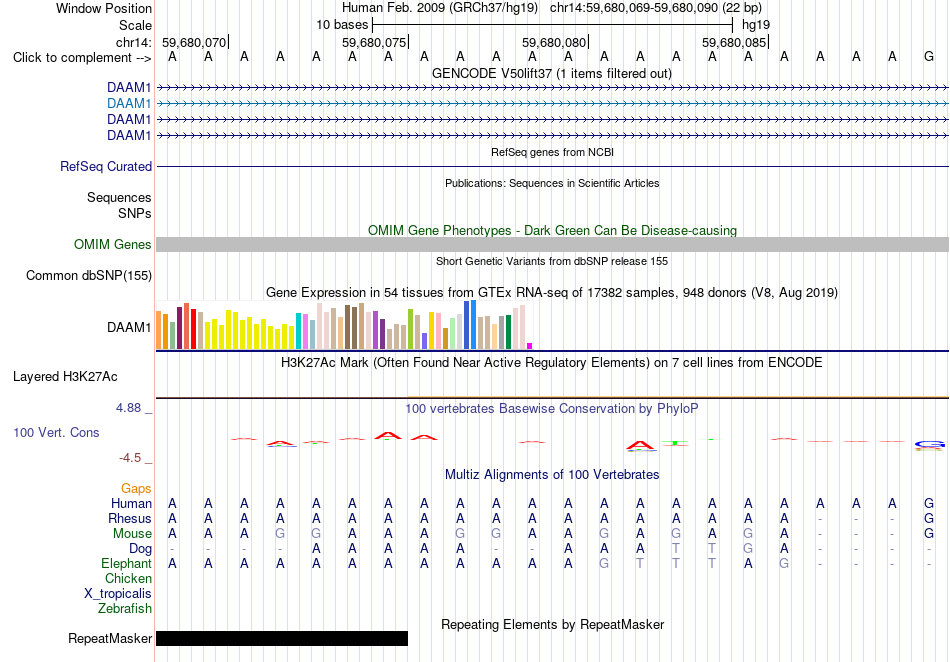The height and width of the screenshot is (662, 950).
Task: Click the "SNPs" track label
Action: coord(135,213)
